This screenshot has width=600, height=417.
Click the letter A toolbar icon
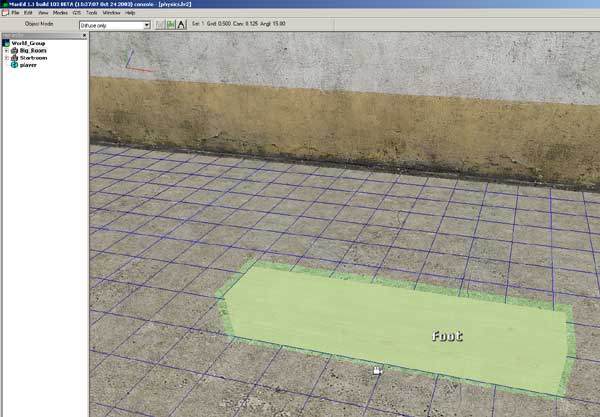pos(181,24)
